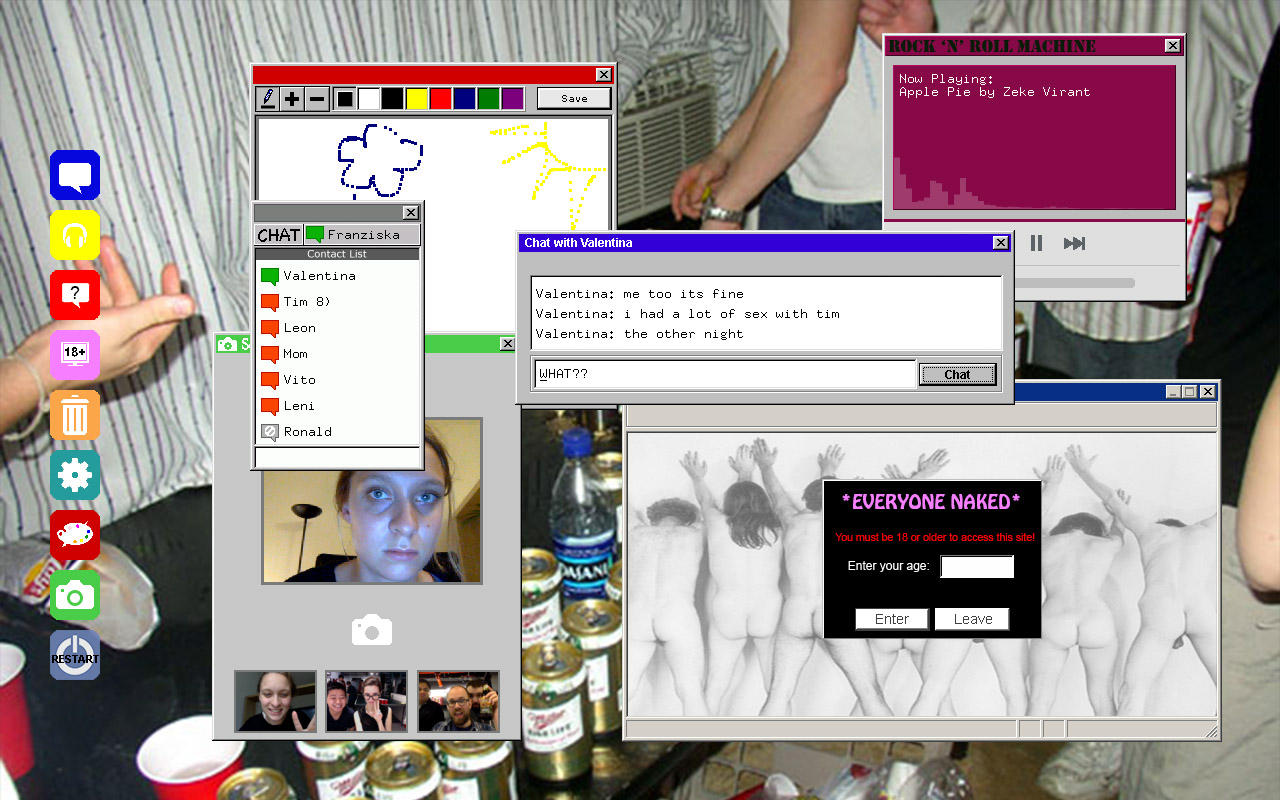Viewport: 1280px width, 800px height.
Task: Open the green camera sidebar icon
Action: [75, 595]
